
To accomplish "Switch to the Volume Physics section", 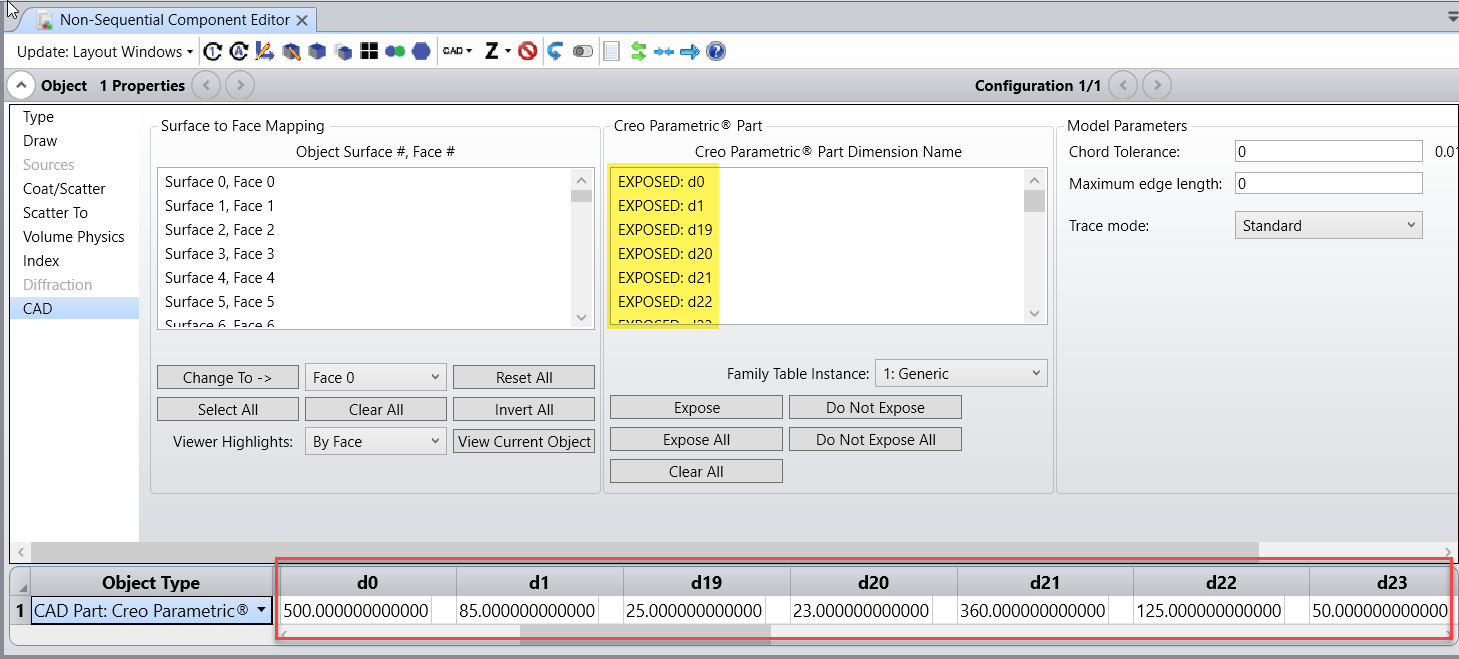I will 74,237.
